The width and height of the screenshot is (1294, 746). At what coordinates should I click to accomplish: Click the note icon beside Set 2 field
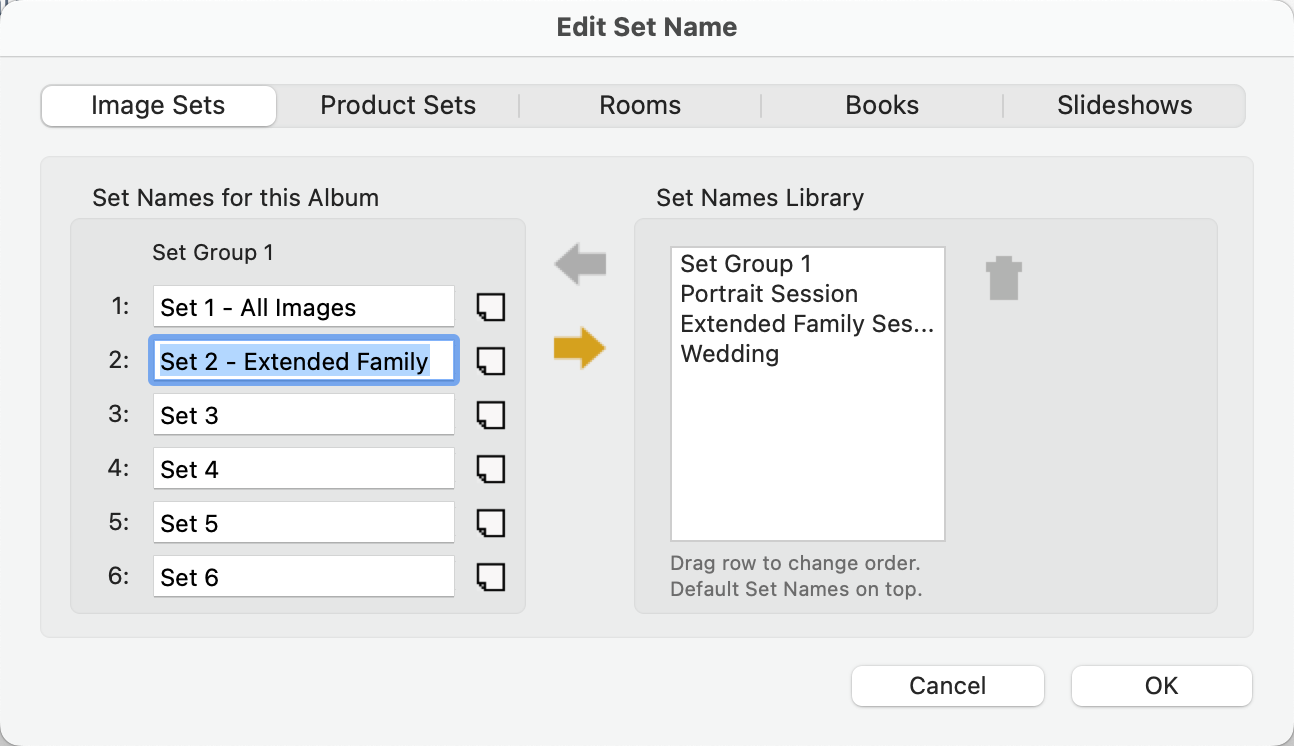[490, 361]
